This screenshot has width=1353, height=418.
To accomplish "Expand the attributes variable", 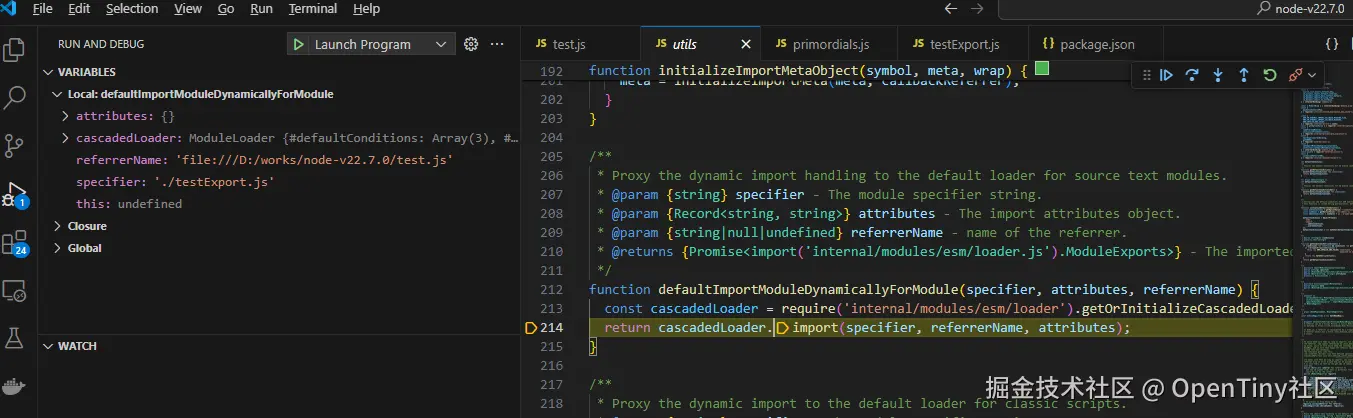I will point(65,116).
